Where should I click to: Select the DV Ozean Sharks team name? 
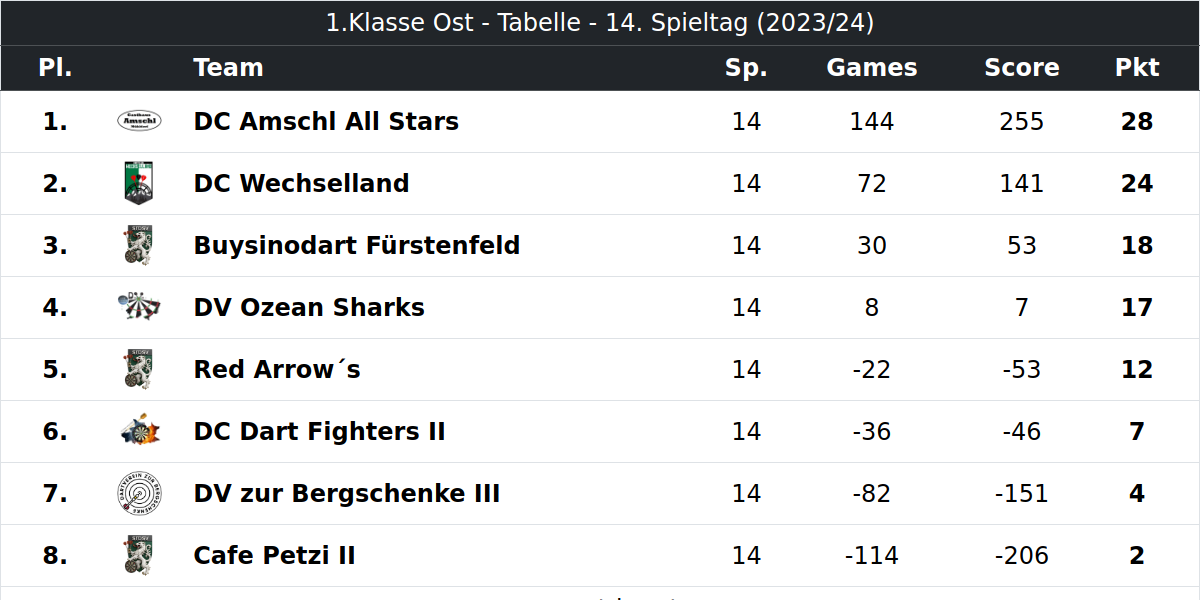click(x=309, y=308)
